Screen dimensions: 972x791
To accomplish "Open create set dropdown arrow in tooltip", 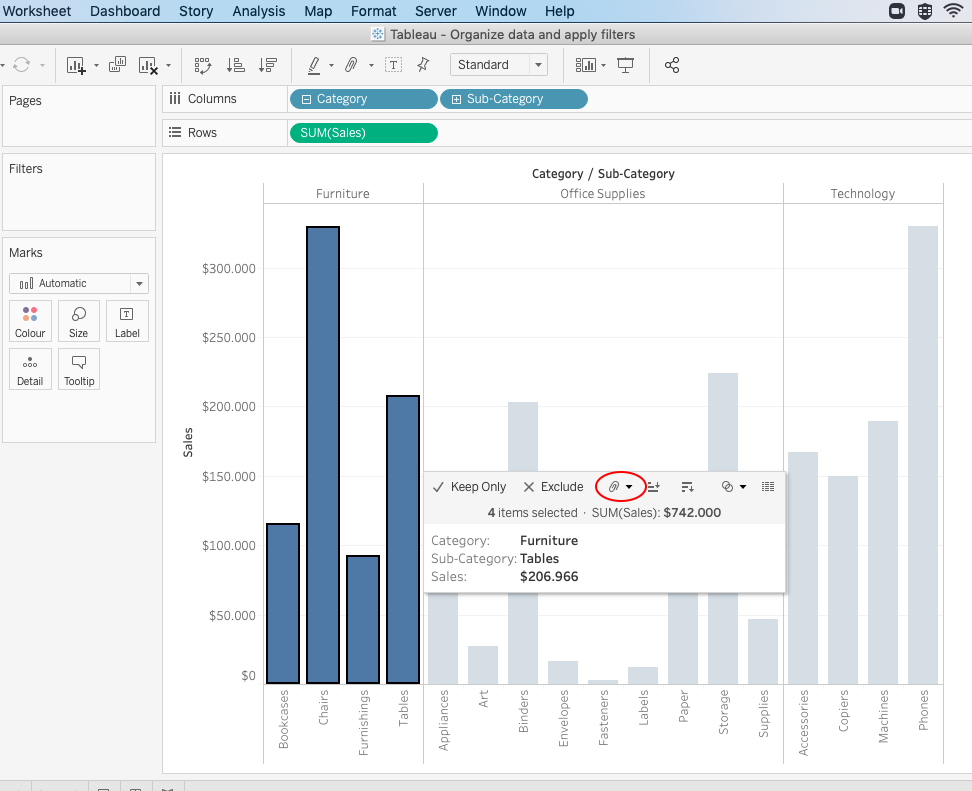I will click(x=743, y=487).
